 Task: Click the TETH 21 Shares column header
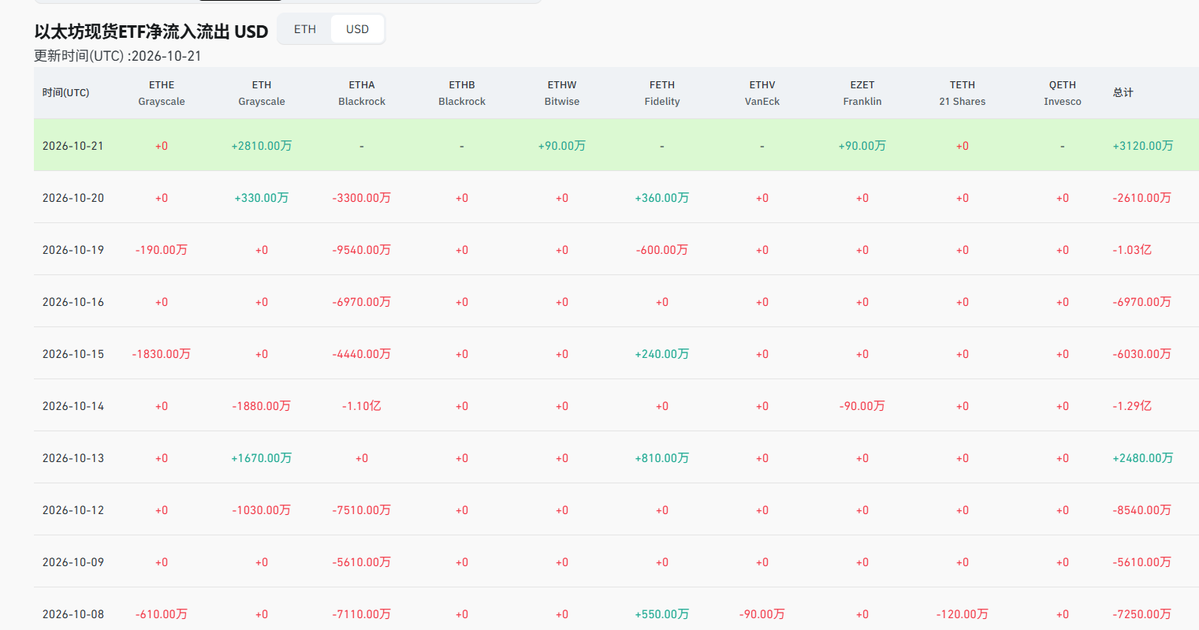pyautogui.click(x=962, y=93)
